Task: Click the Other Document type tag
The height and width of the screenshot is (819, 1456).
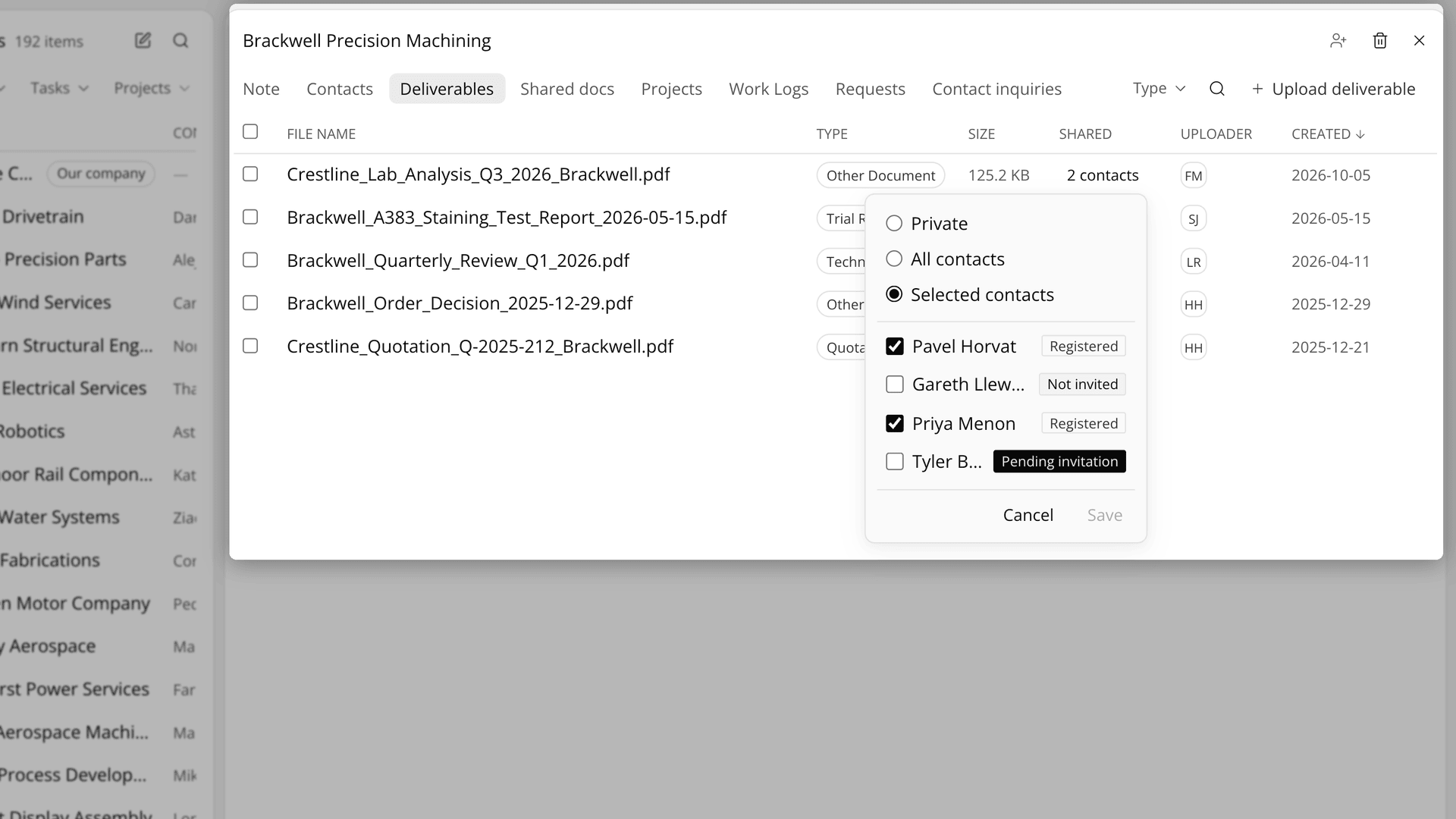Action: click(880, 175)
